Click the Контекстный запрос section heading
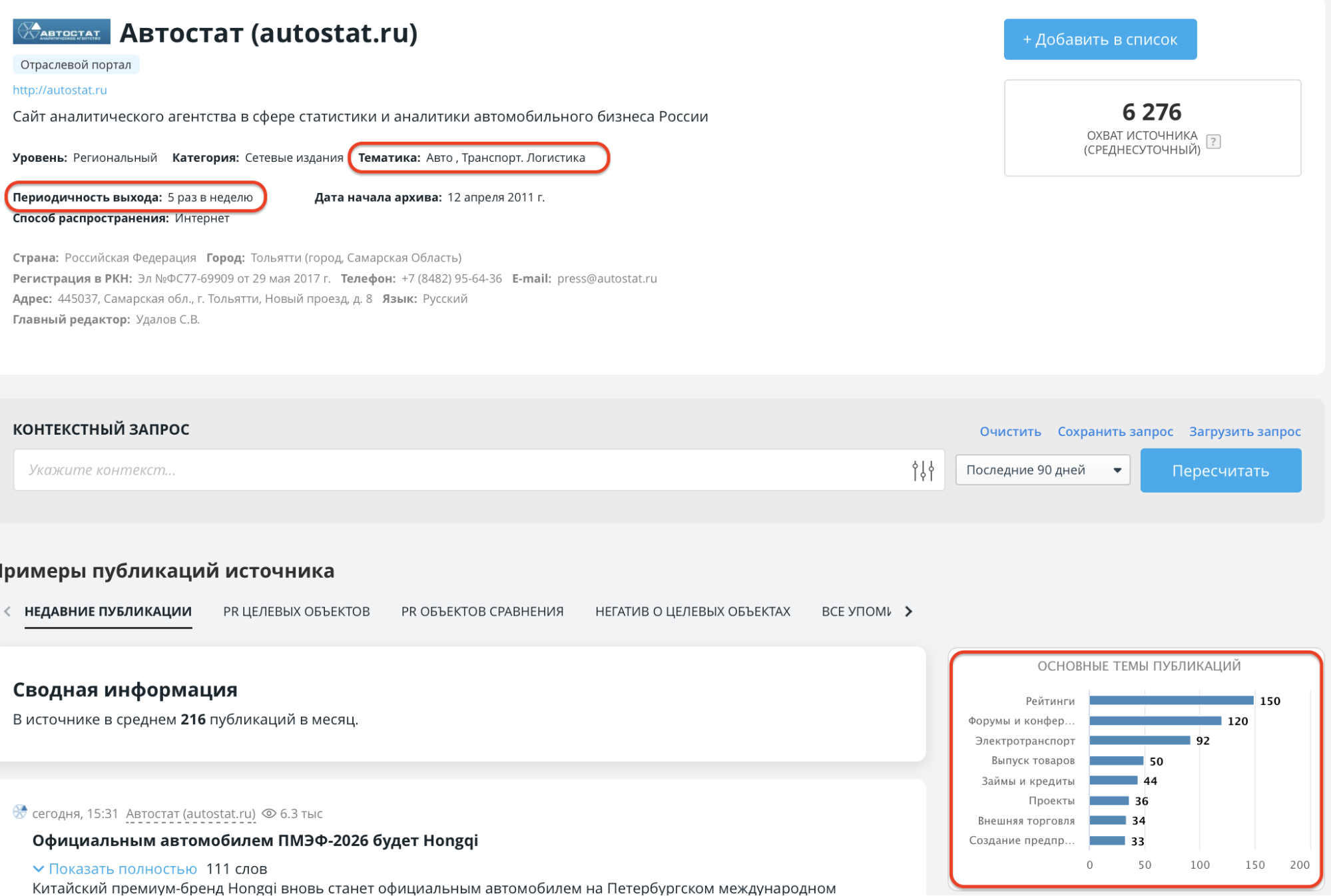 click(x=101, y=429)
